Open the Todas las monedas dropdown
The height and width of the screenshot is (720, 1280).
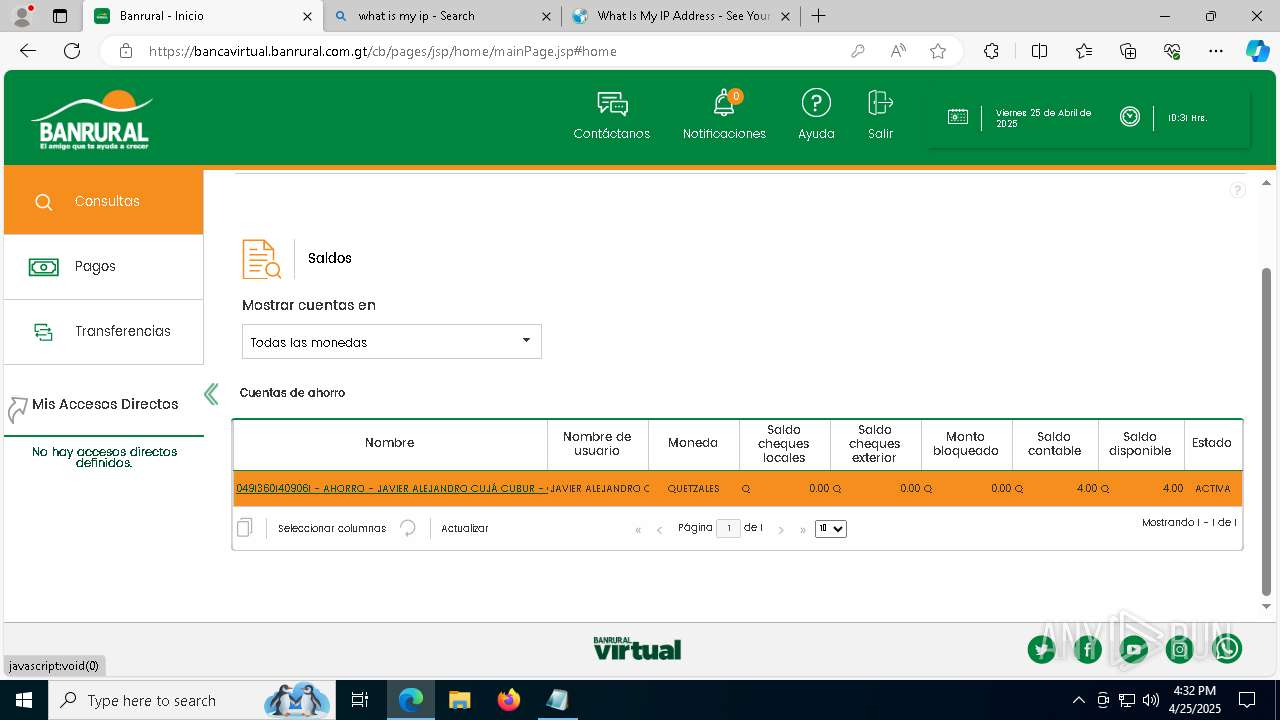click(392, 342)
